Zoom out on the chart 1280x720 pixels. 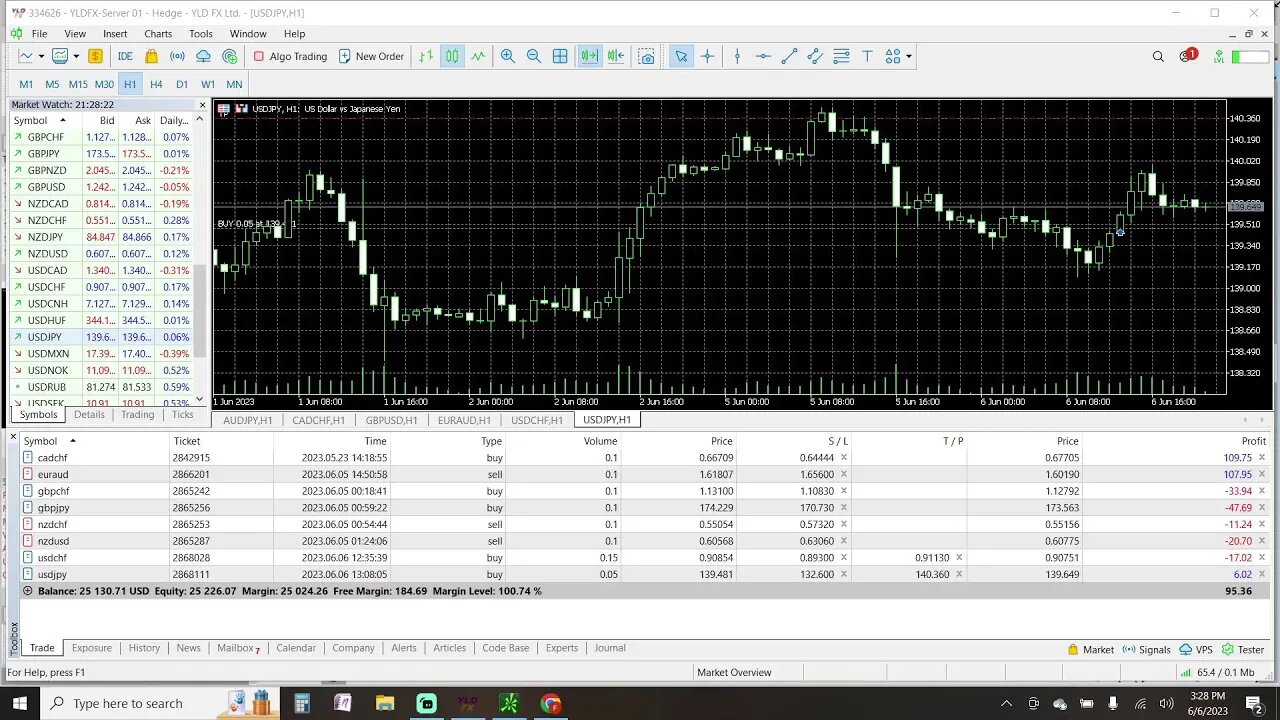point(534,56)
